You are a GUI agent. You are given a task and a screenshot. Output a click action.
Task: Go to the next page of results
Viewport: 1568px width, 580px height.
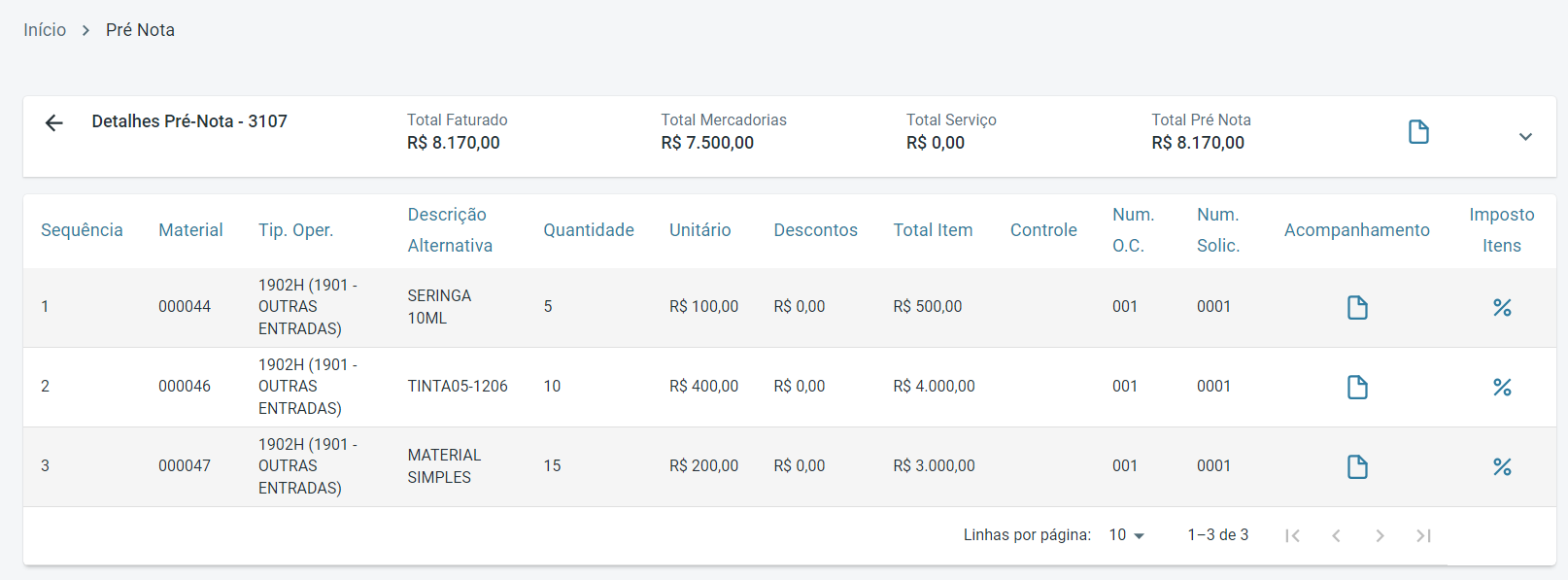tap(1380, 535)
